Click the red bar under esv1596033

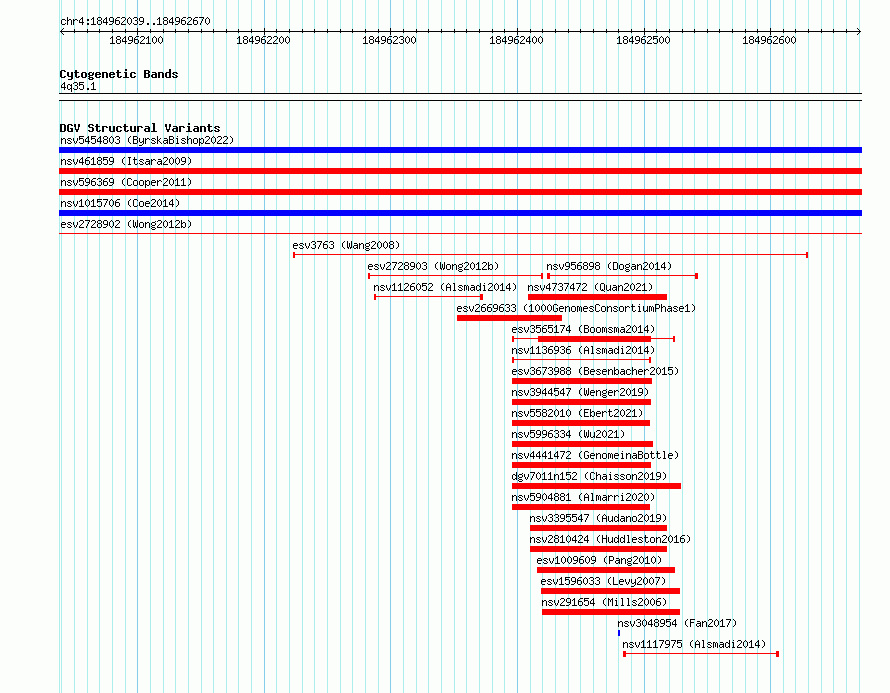pos(610,591)
